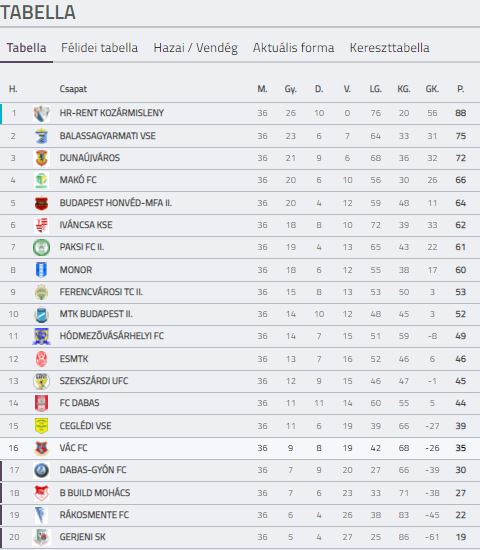Open the Hazai / Vendég tab
480x550 pixels.
point(195,48)
